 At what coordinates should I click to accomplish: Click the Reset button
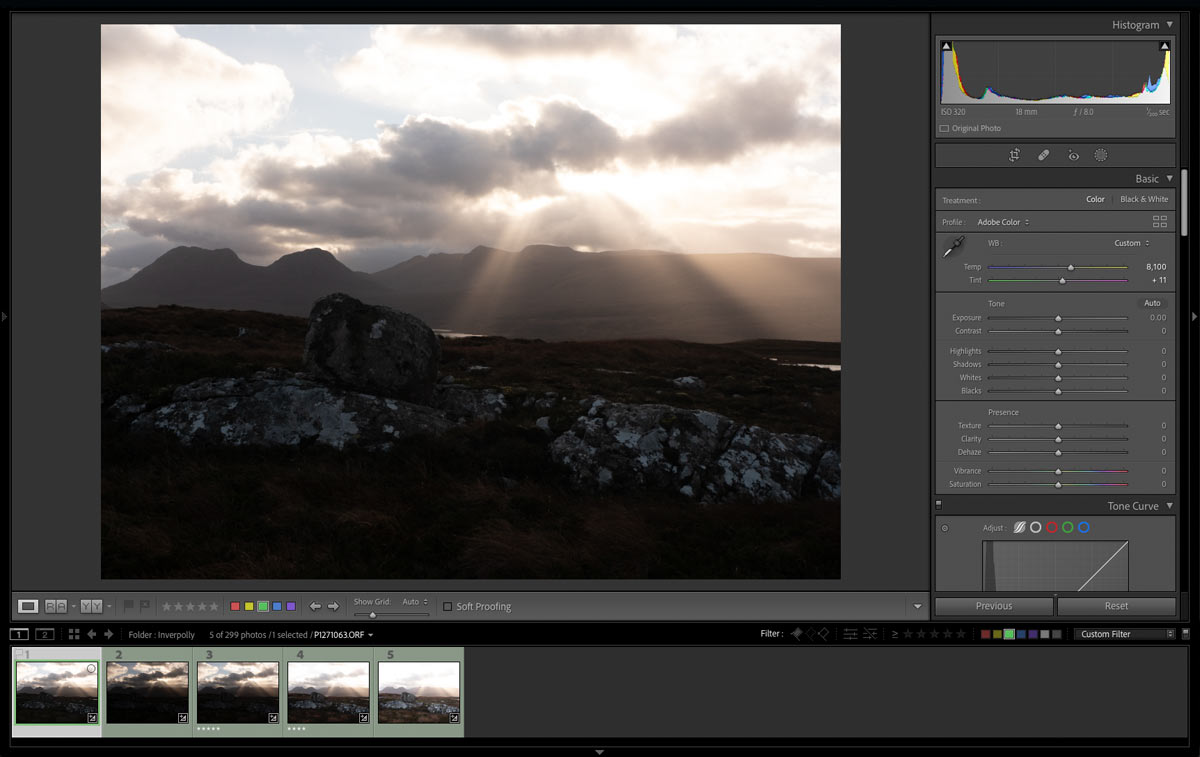1116,606
